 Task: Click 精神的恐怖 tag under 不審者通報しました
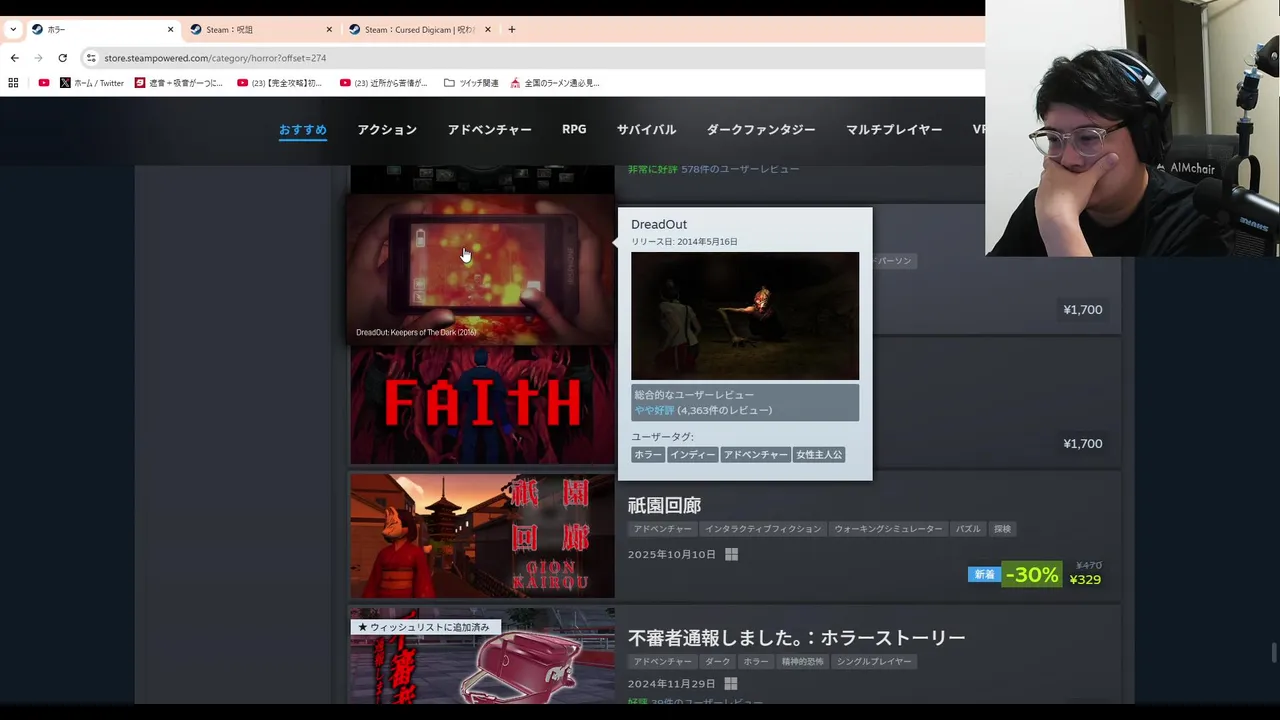[804, 662]
